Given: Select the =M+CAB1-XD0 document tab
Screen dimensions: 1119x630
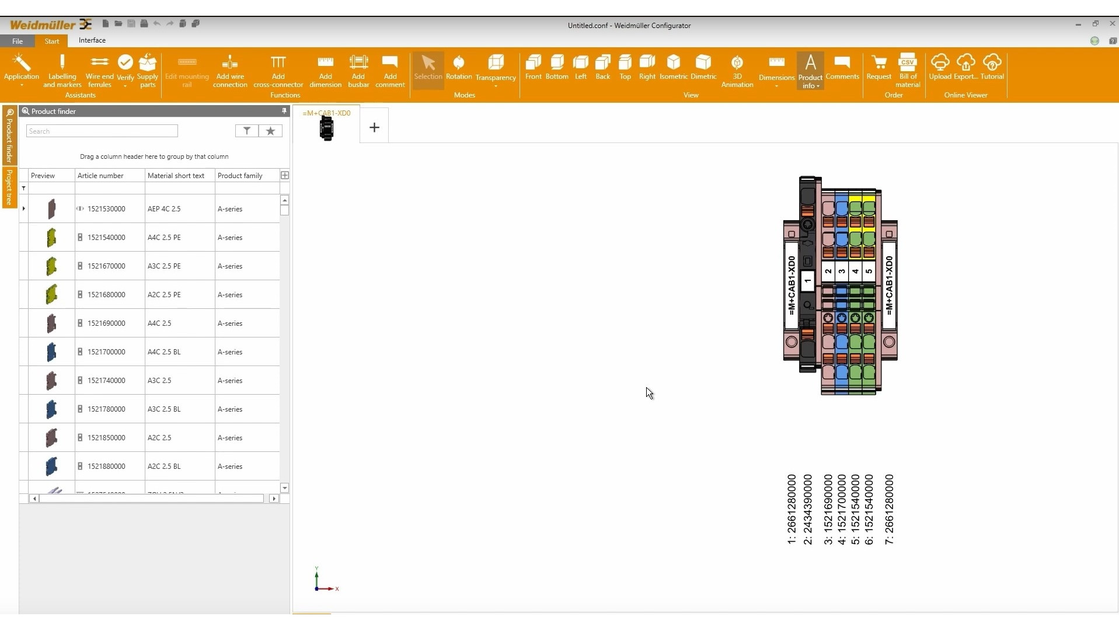Looking at the screenshot, I should (x=327, y=124).
